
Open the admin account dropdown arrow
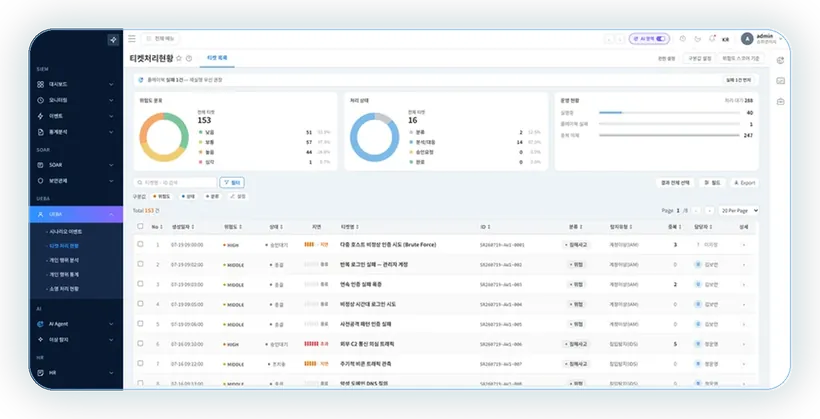pyautogui.click(x=781, y=39)
